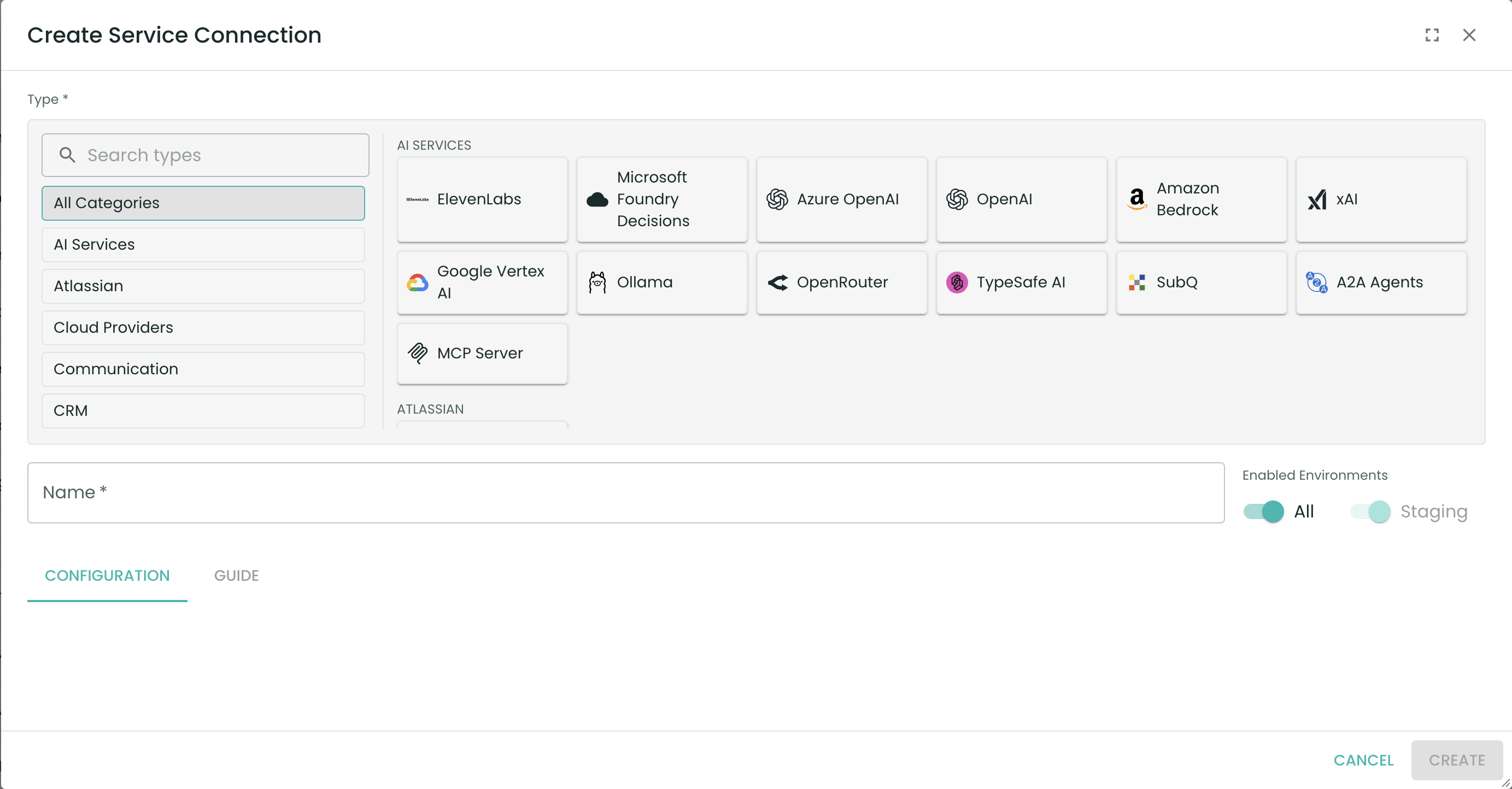Click the AI SERVICES section heading
The width and height of the screenshot is (1512, 789).
(x=434, y=145)
